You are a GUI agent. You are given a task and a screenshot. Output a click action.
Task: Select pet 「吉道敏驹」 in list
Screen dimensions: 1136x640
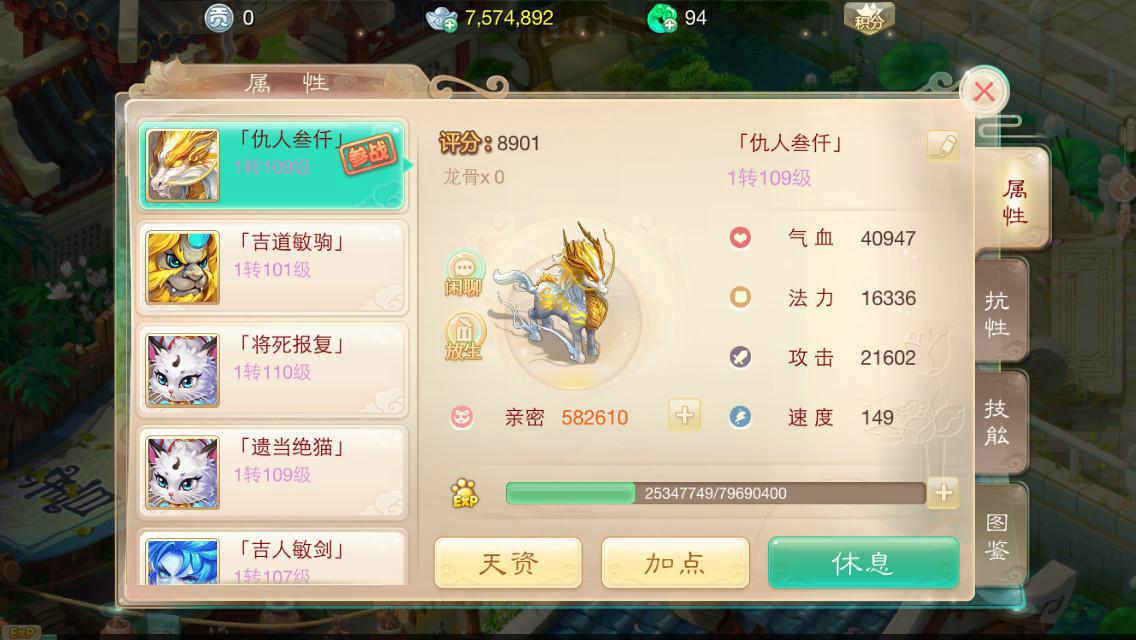pos(272,267)
